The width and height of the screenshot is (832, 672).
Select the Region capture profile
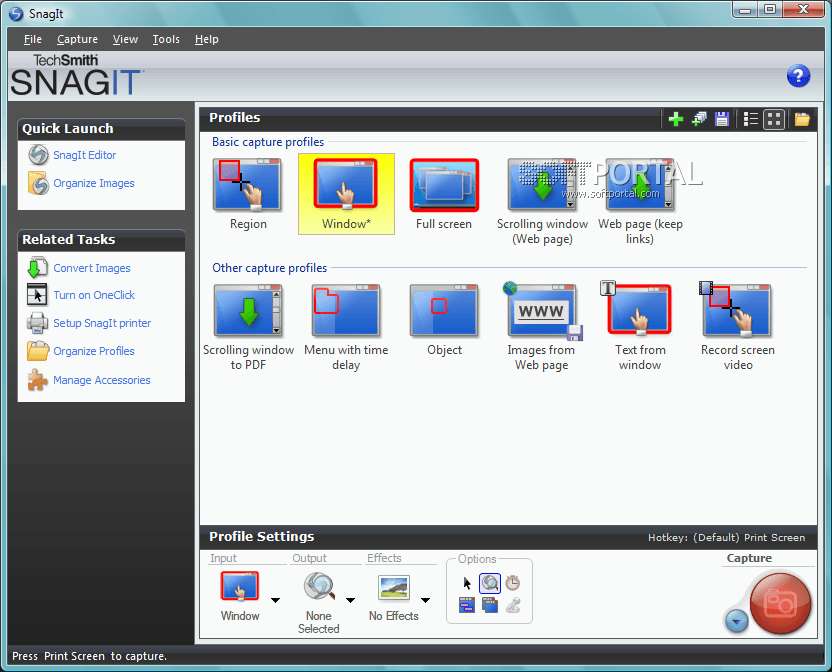point(248,194)
